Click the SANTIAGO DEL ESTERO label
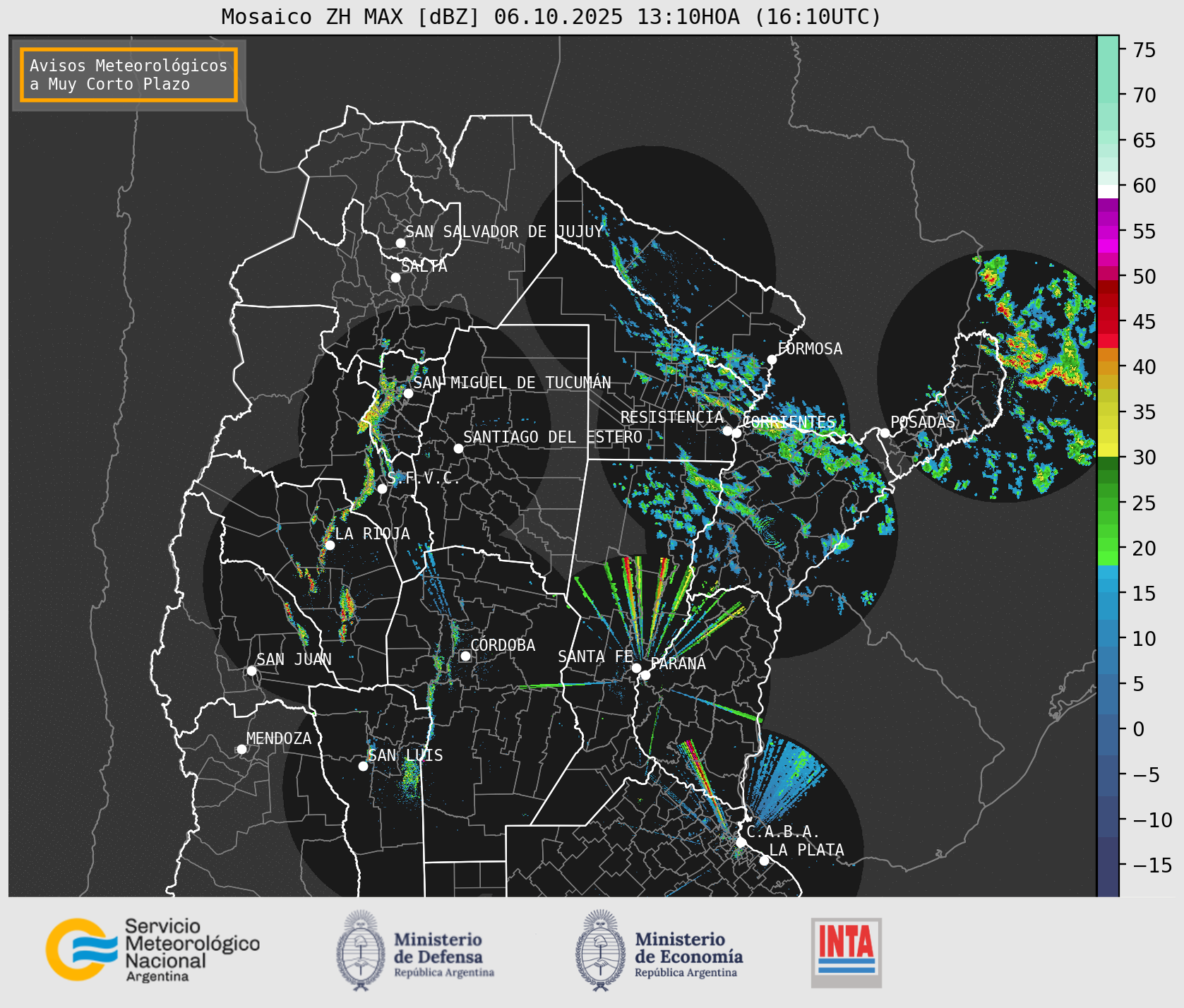 pos(553,437)
